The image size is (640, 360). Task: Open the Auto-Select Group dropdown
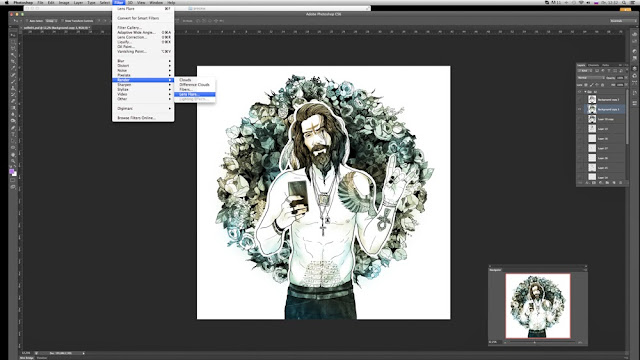[51, 21]
